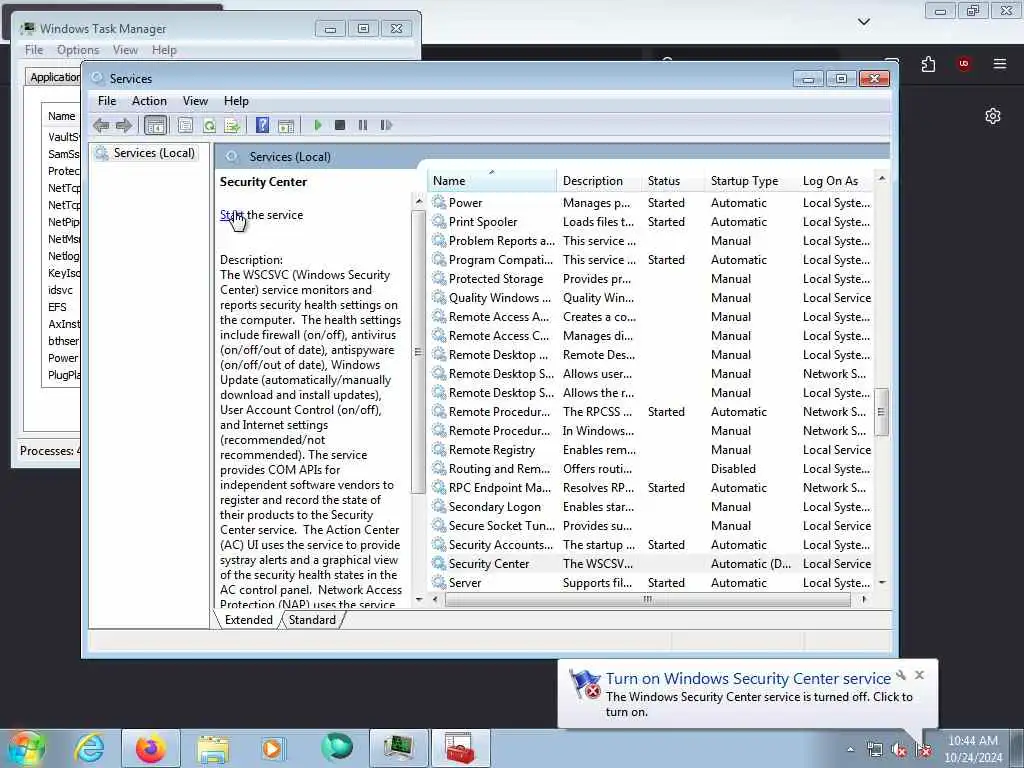
Task: Click the Show/Hide Action Pane toolbar icon
Action: tap(285, 125)
